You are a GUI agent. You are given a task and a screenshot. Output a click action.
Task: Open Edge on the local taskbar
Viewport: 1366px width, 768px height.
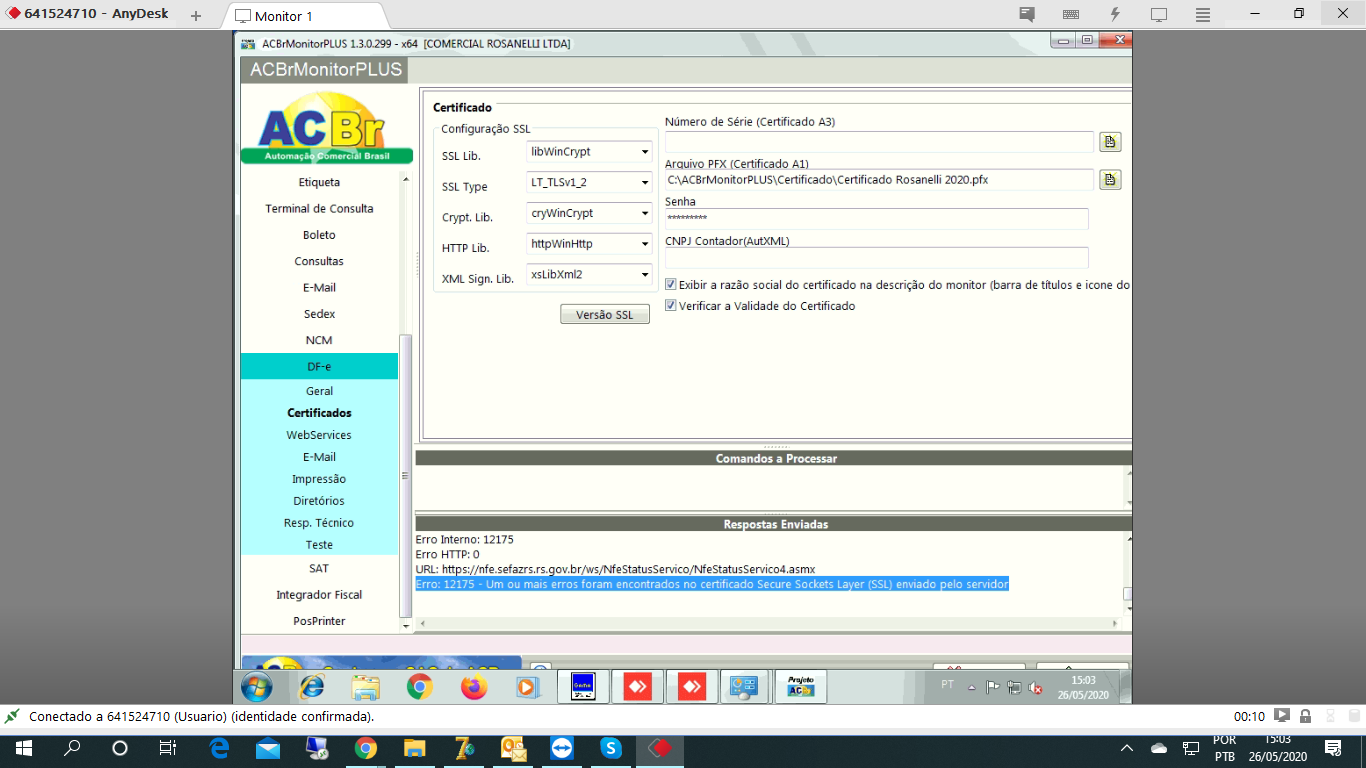pyautogui.click(x=219, y=748)
